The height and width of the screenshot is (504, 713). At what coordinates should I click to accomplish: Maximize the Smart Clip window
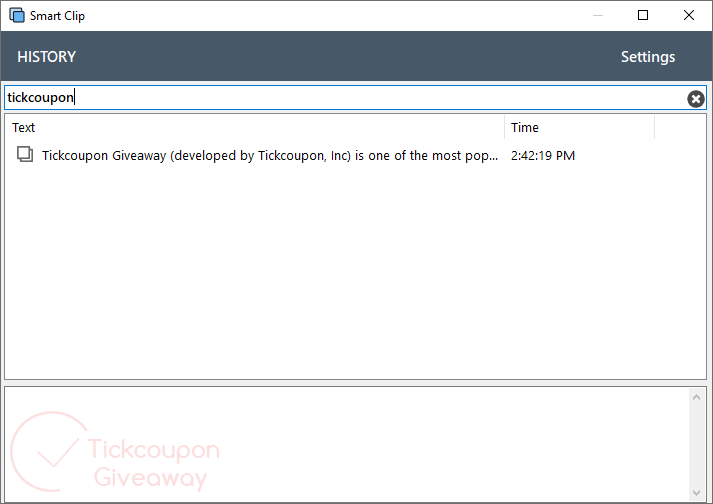[x=643, y=15]
